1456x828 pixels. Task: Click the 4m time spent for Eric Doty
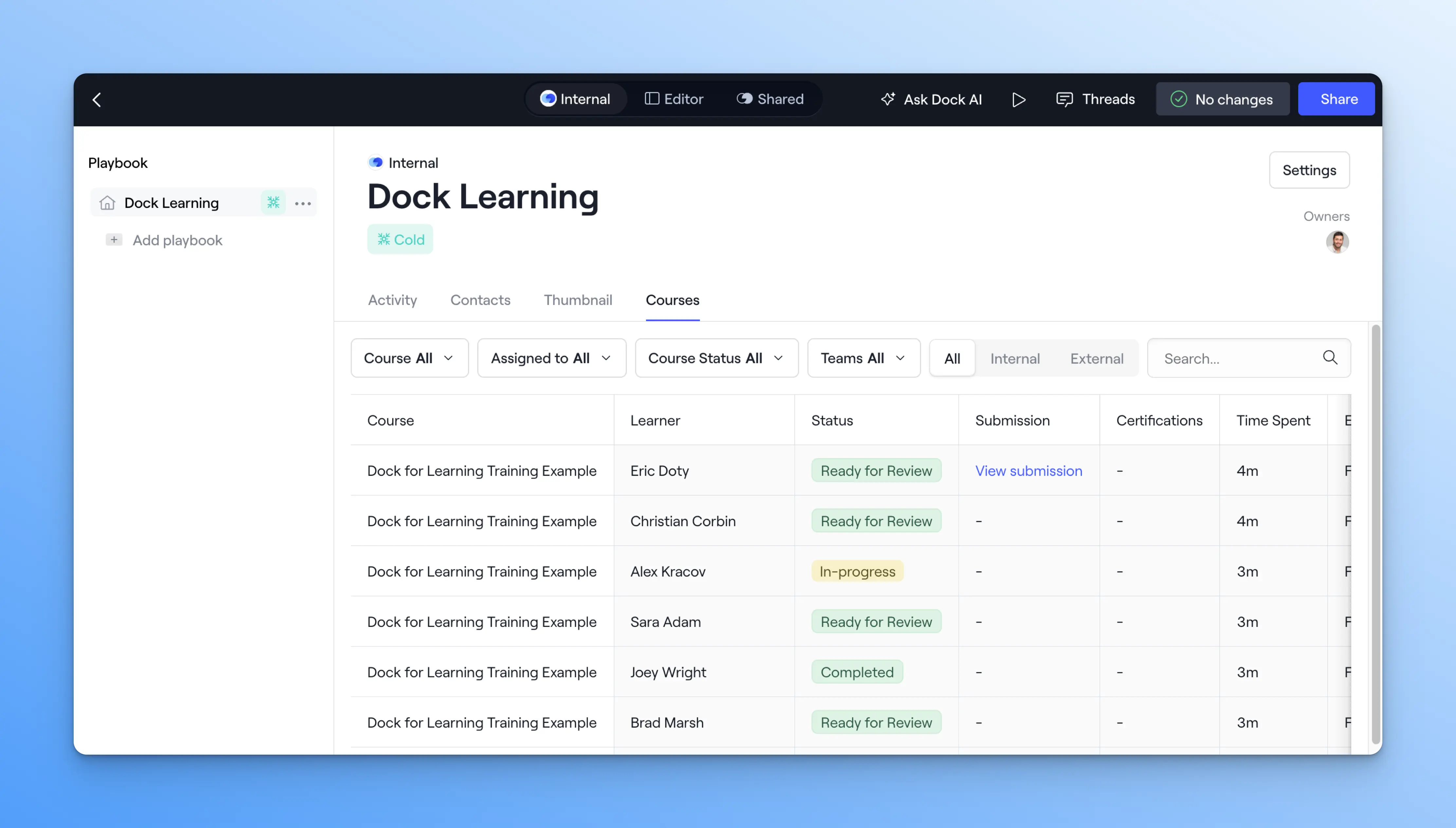(x=1247, y=470)
